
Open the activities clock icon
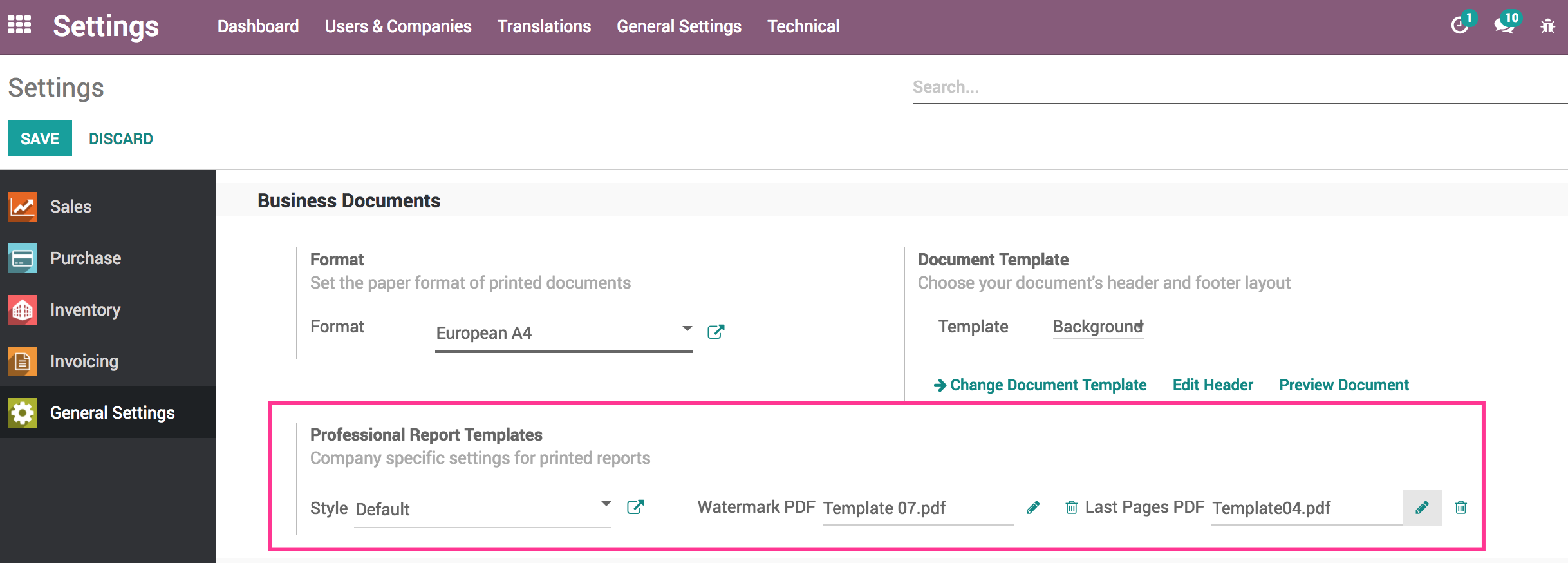[x=1460, y=26]
